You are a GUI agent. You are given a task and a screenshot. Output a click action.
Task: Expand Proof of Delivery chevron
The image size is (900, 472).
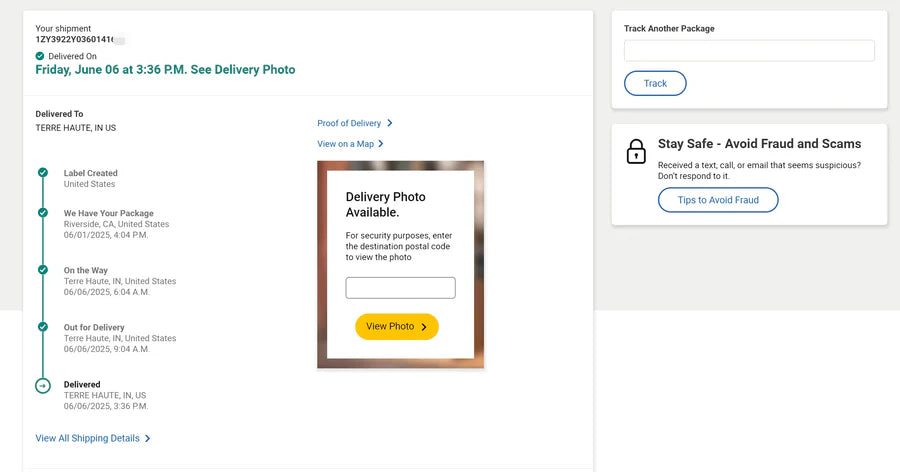(390, 123)
